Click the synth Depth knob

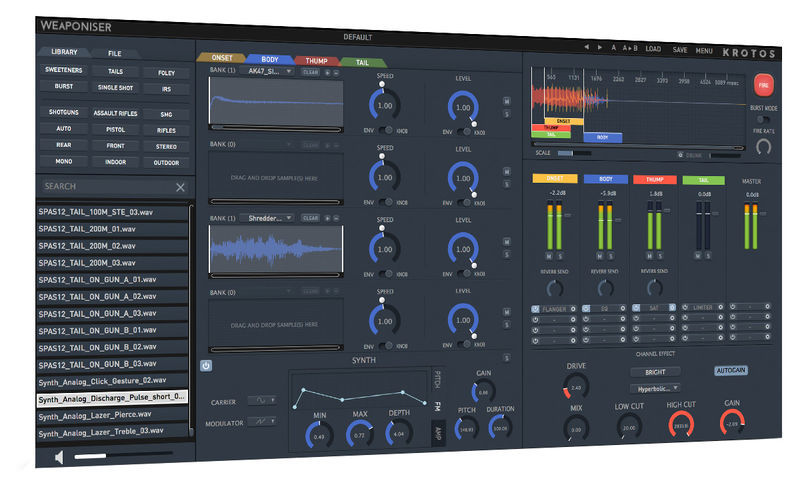tap(398, 433)
